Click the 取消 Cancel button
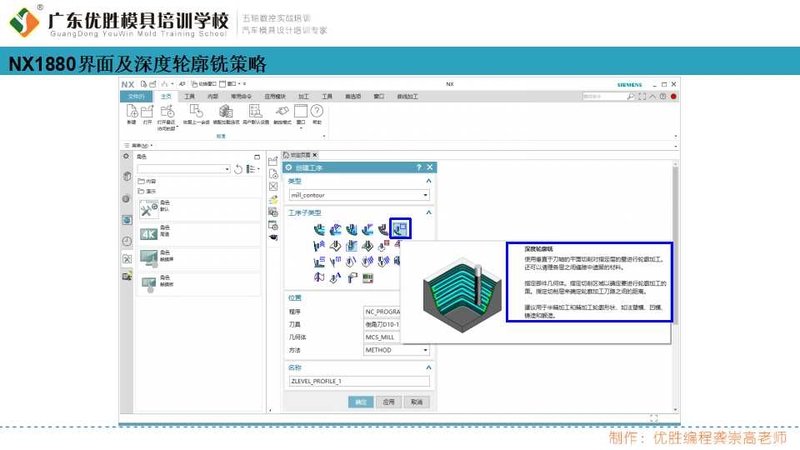The height and width of the screenshot is (450, 800). 417,402
